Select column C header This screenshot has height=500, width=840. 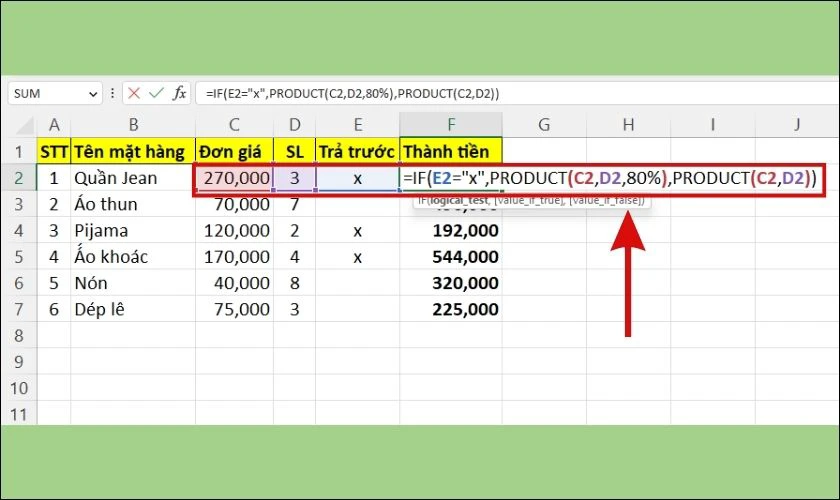tap(234, 125)
